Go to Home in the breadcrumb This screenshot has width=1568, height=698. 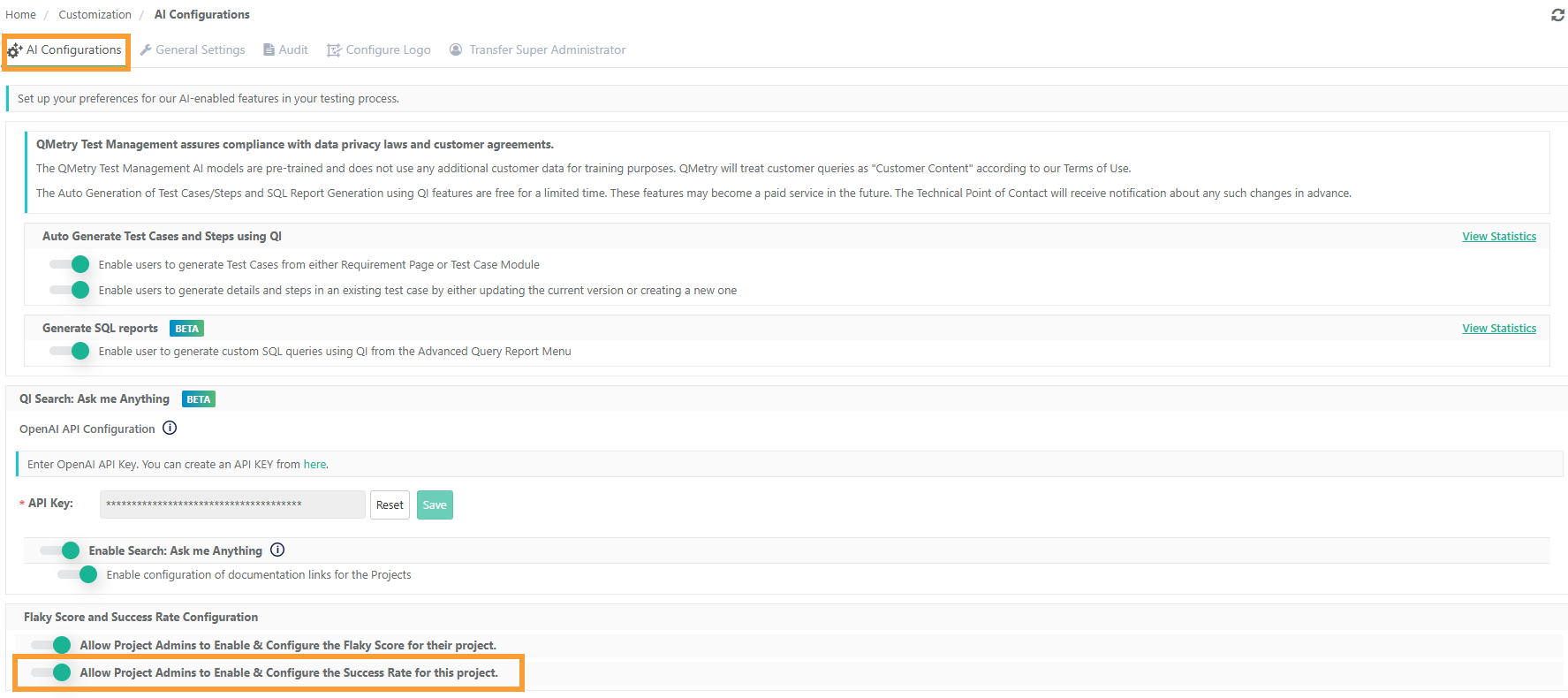click(20, 14)
